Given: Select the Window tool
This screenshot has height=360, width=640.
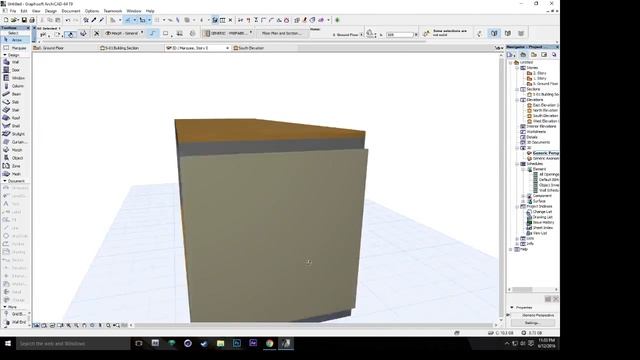Looking at the screenshot, I should (x=16, y=78).
